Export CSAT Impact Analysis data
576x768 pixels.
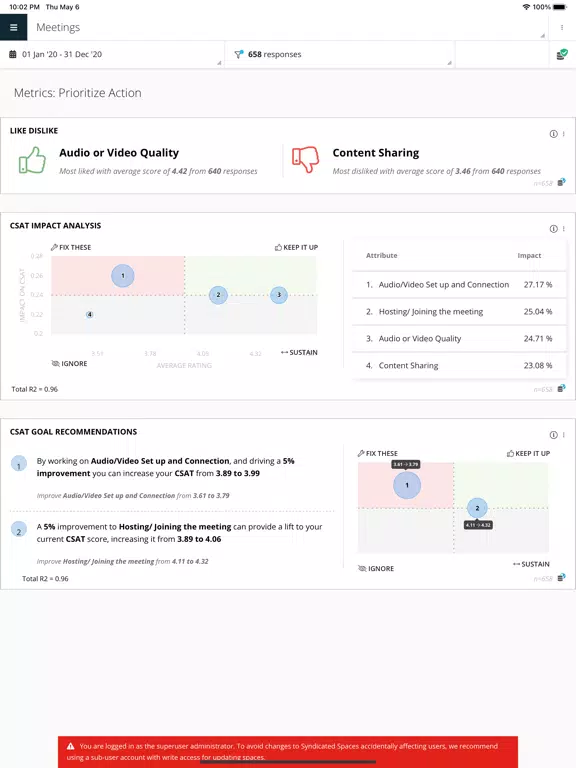(x=561, y=388)
